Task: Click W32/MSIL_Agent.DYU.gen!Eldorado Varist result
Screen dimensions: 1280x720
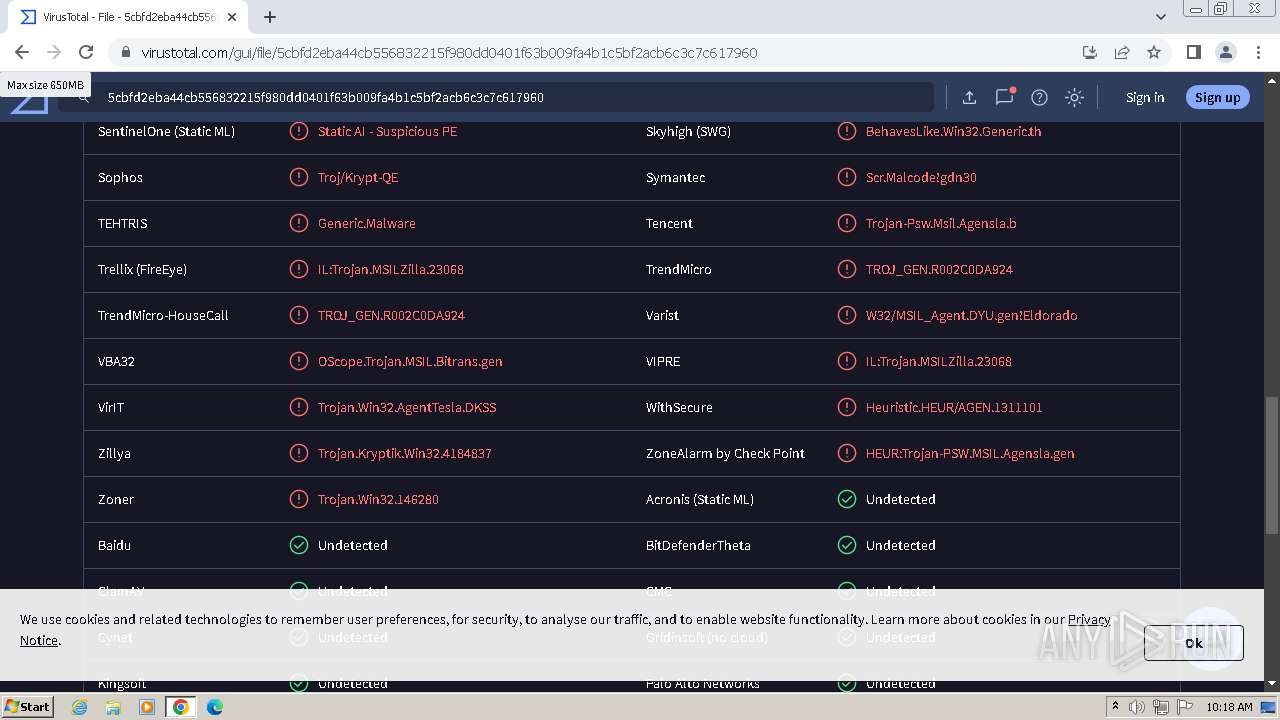Action: (x=971, y=315)
